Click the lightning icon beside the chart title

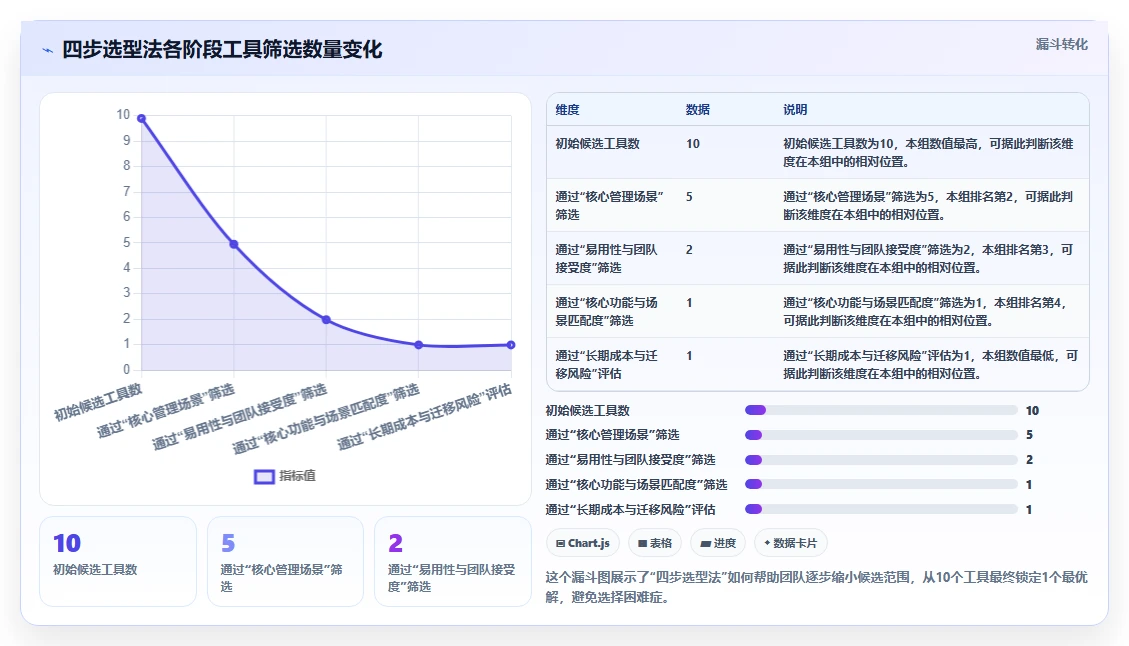tap(48, 50)
